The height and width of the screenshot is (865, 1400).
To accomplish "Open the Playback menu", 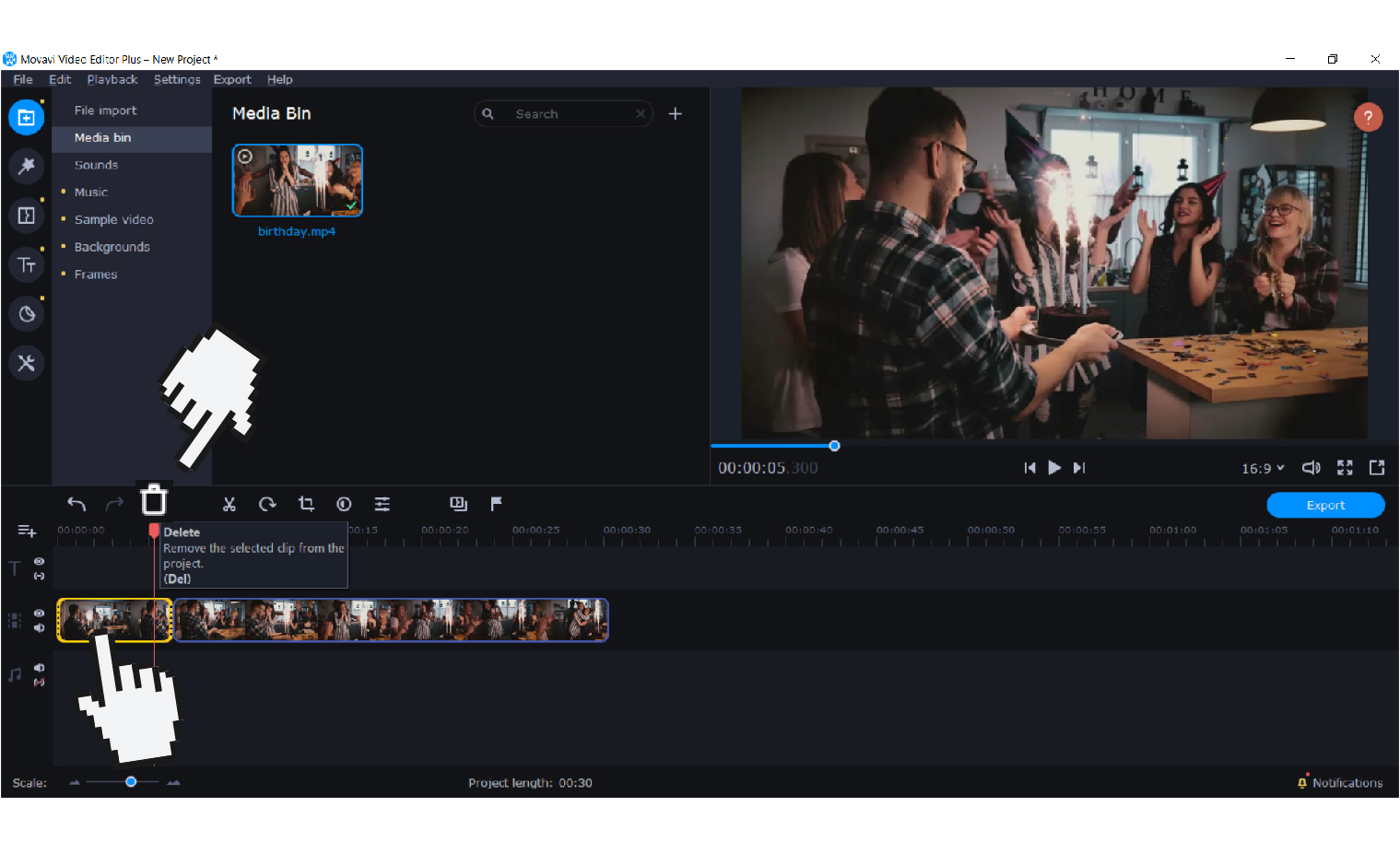I will pyautogui.click(x=112, y=80).
